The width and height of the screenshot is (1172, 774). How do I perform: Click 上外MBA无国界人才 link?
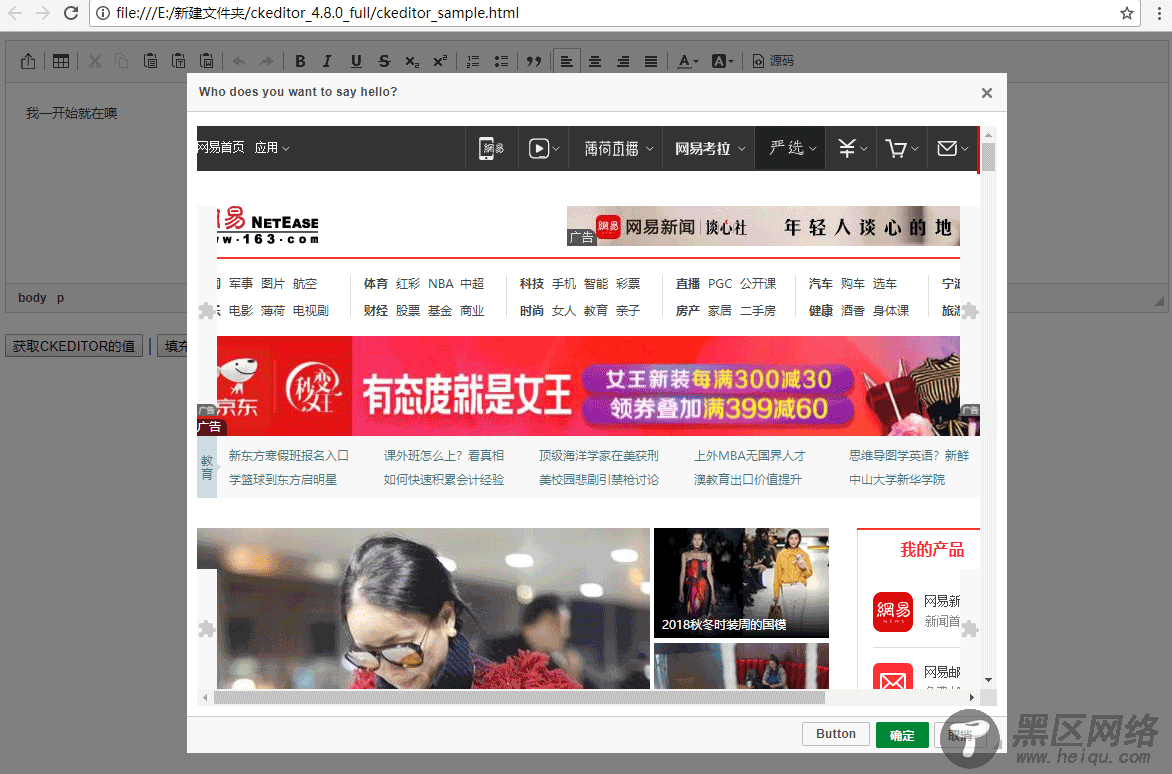750,456
